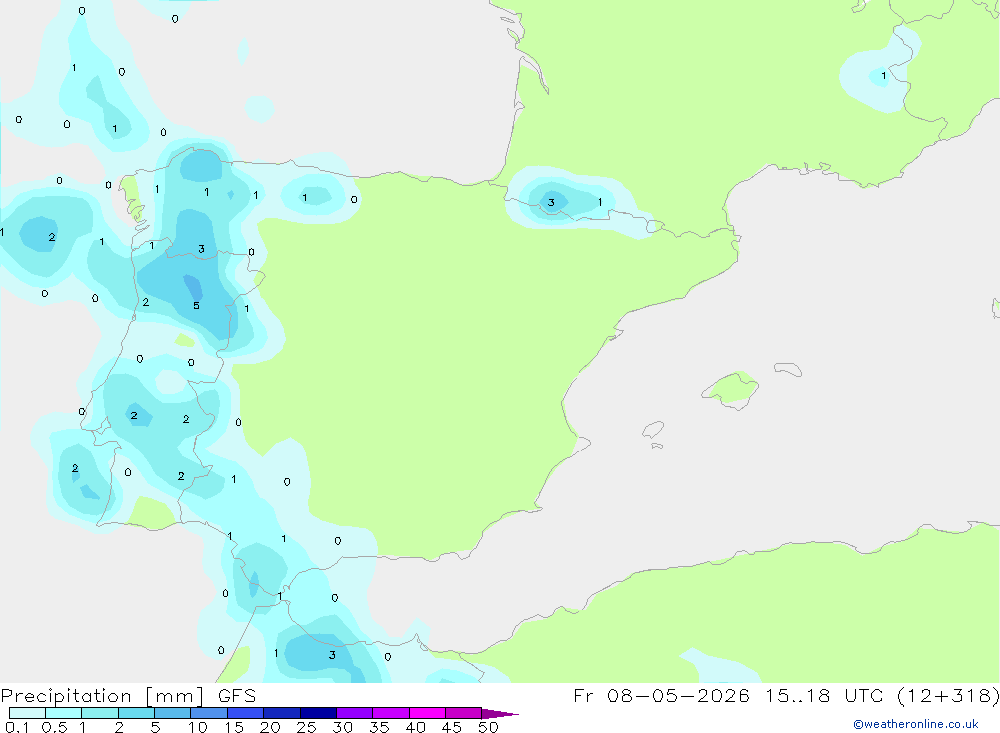Click the over-50 mm arrow tip of legend
The height and width of the screenshot is (733, 1000).
point(501,714)
